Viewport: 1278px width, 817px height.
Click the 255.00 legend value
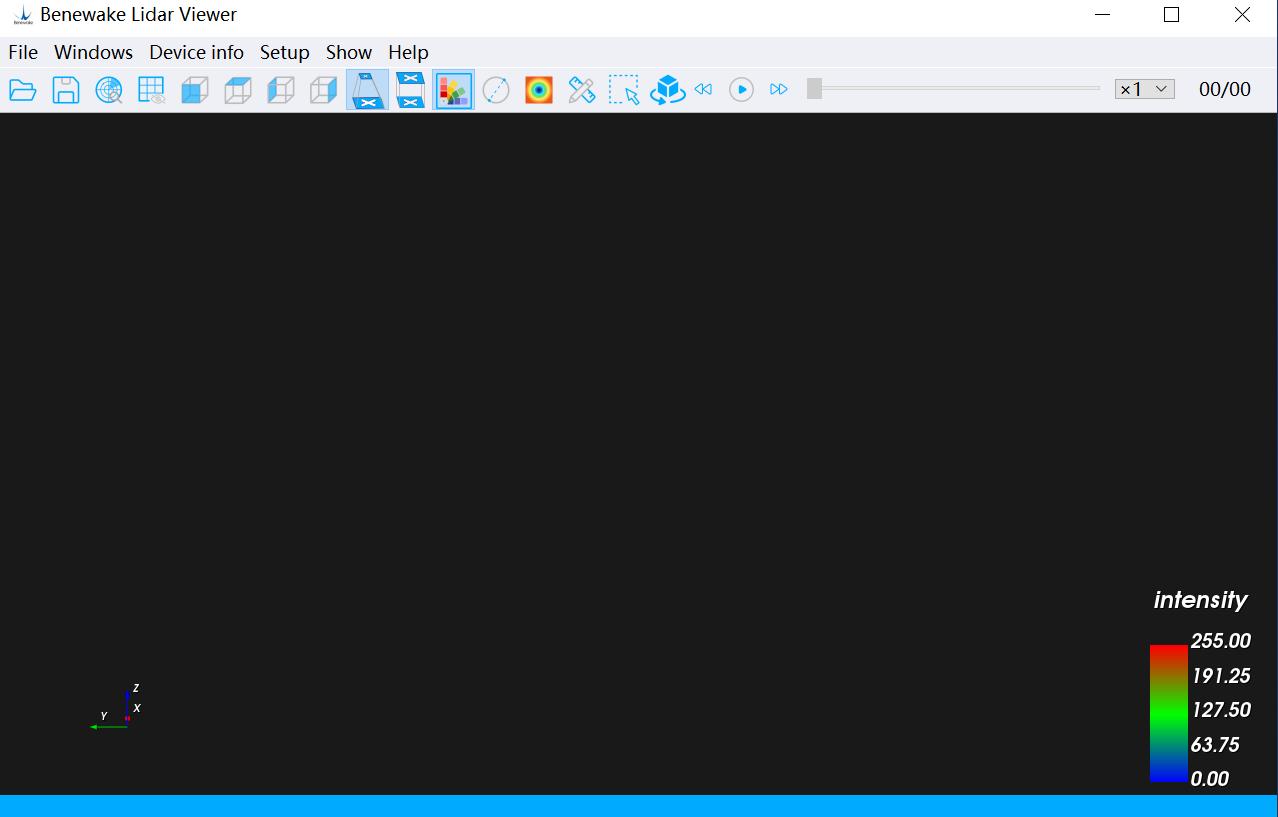point(1221,641)
